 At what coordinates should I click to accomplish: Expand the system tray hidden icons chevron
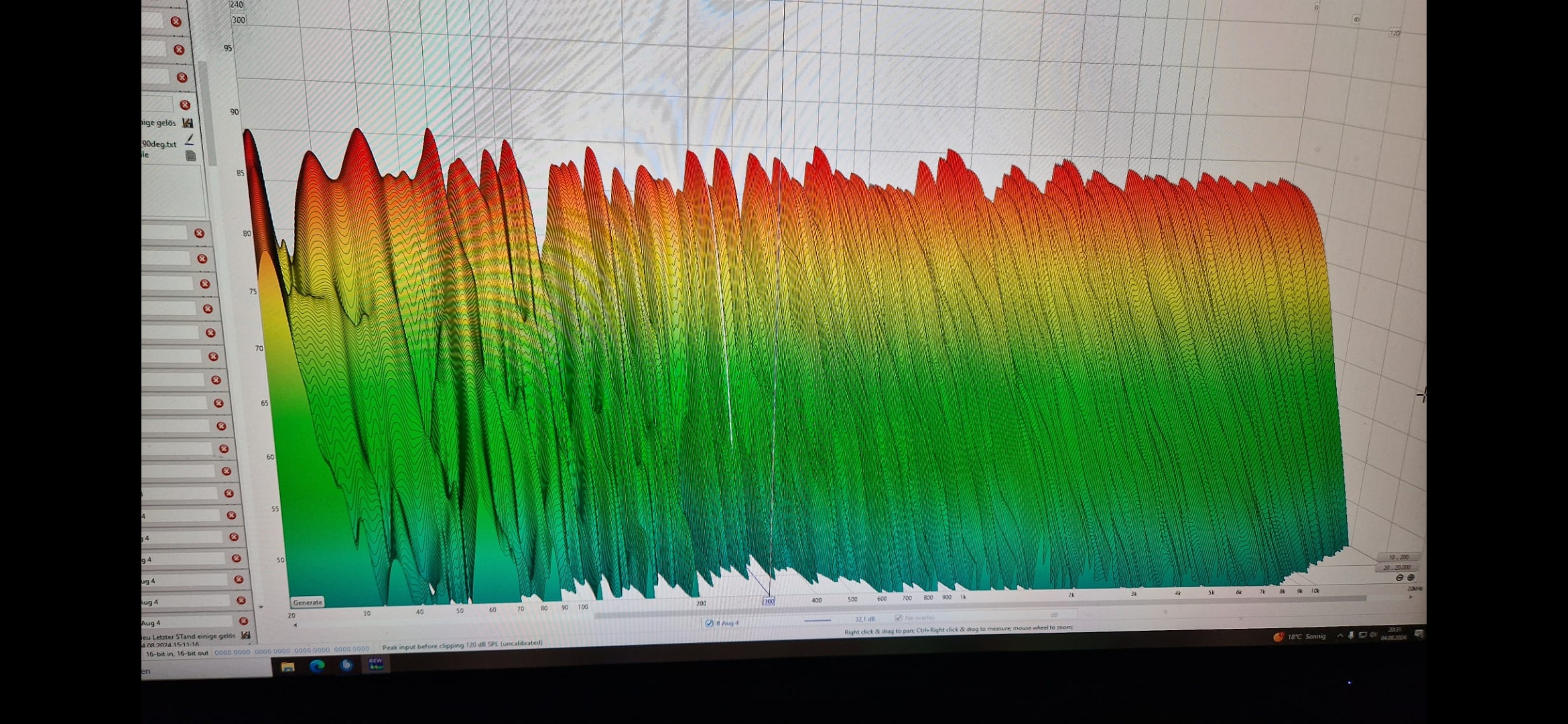click(x=1340, y=636)
